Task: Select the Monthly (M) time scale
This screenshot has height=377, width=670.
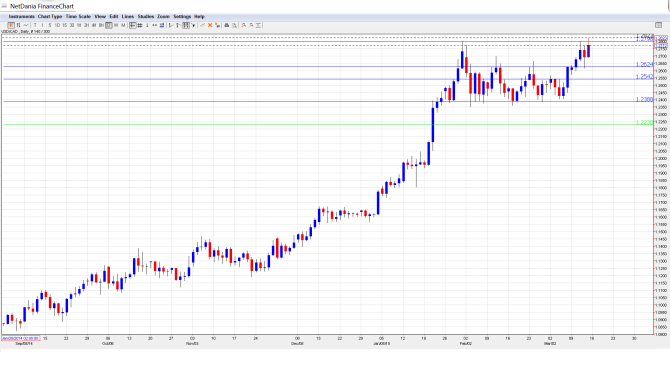Action: click(123, 26)
